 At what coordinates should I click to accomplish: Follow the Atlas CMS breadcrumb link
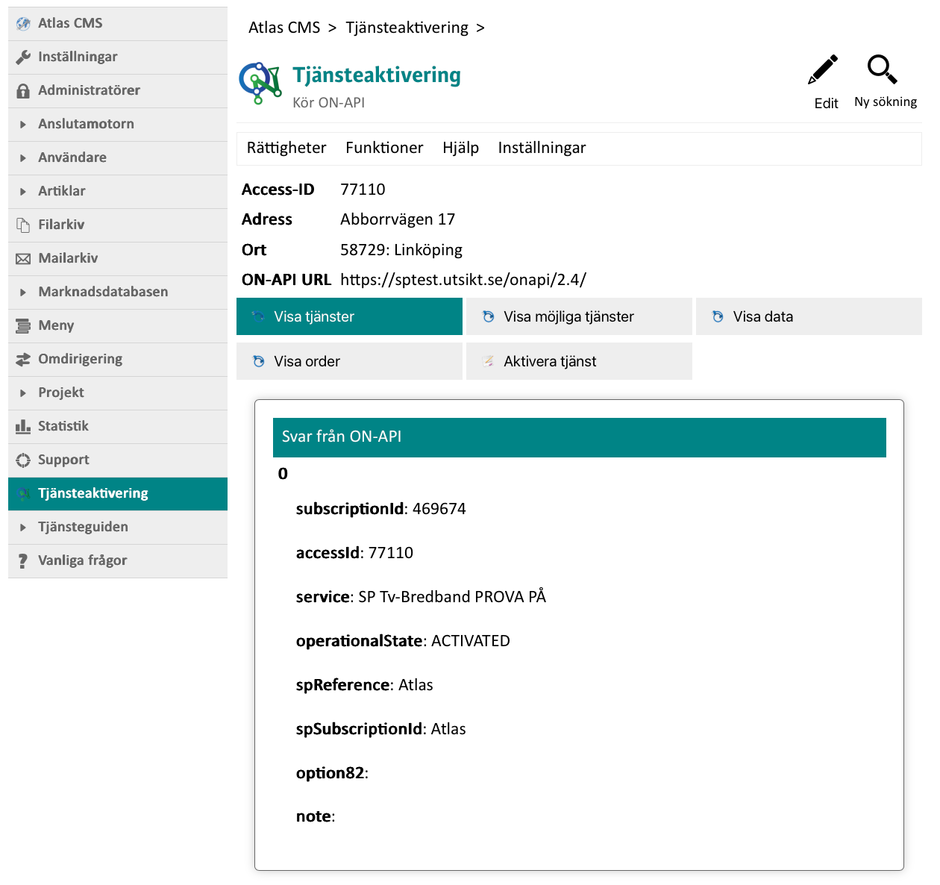pos(284,28)
